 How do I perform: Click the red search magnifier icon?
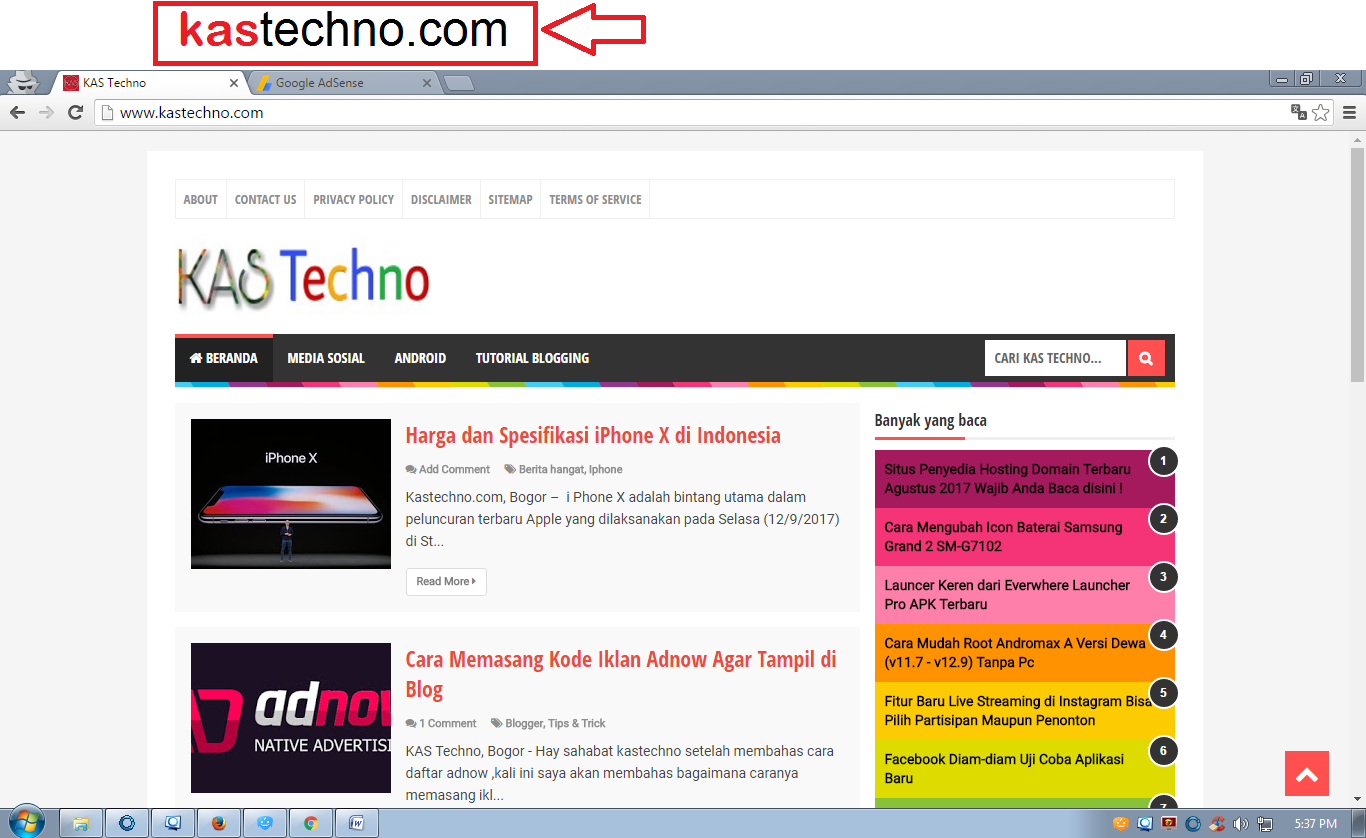click(1146, 357)
